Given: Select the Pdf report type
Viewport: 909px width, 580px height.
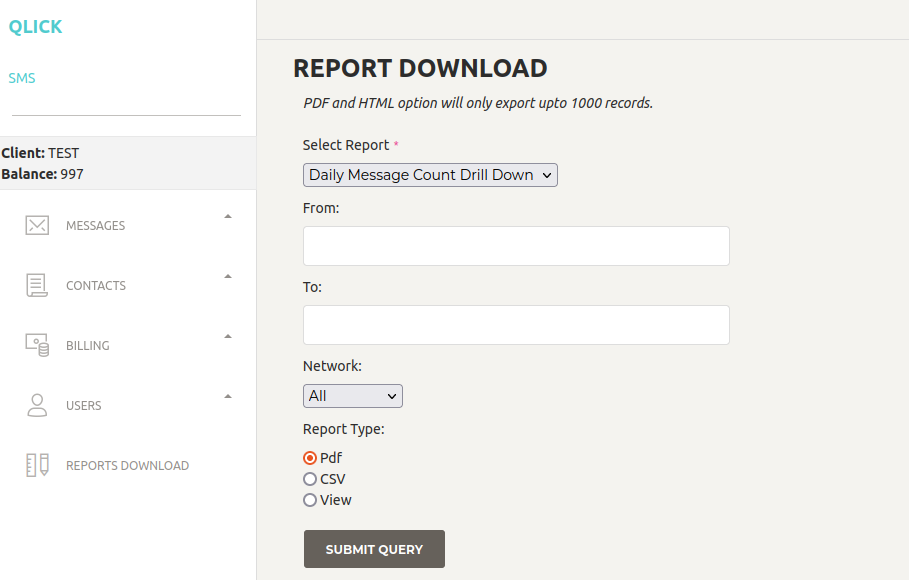Looking at the screenshot, I should pos(310,458).
